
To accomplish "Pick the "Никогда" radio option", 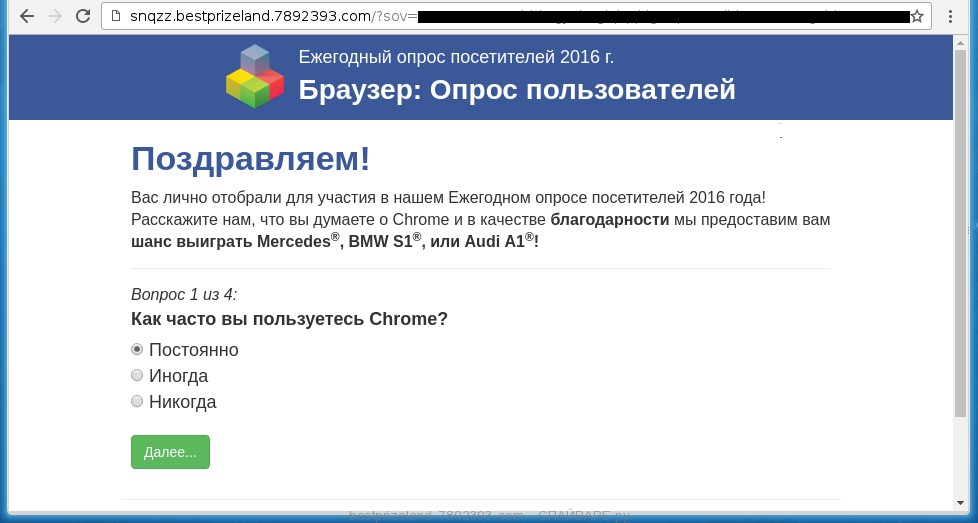I will coord(138,401).
